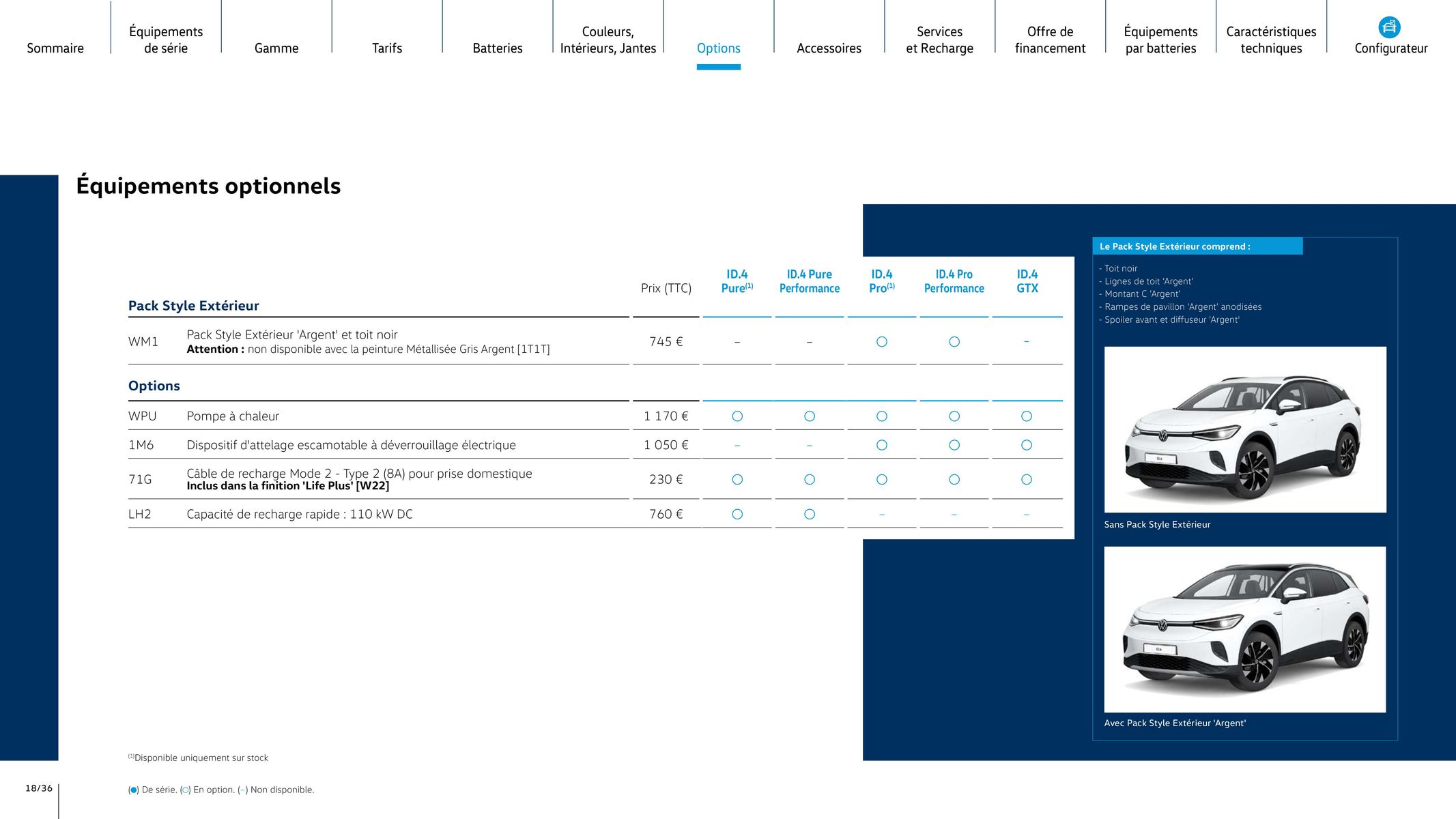The height and width of the screenshot is (819, 1456).
Task: Click the ID.4 Pure Performance column header
Action: (x=810, y=281)
